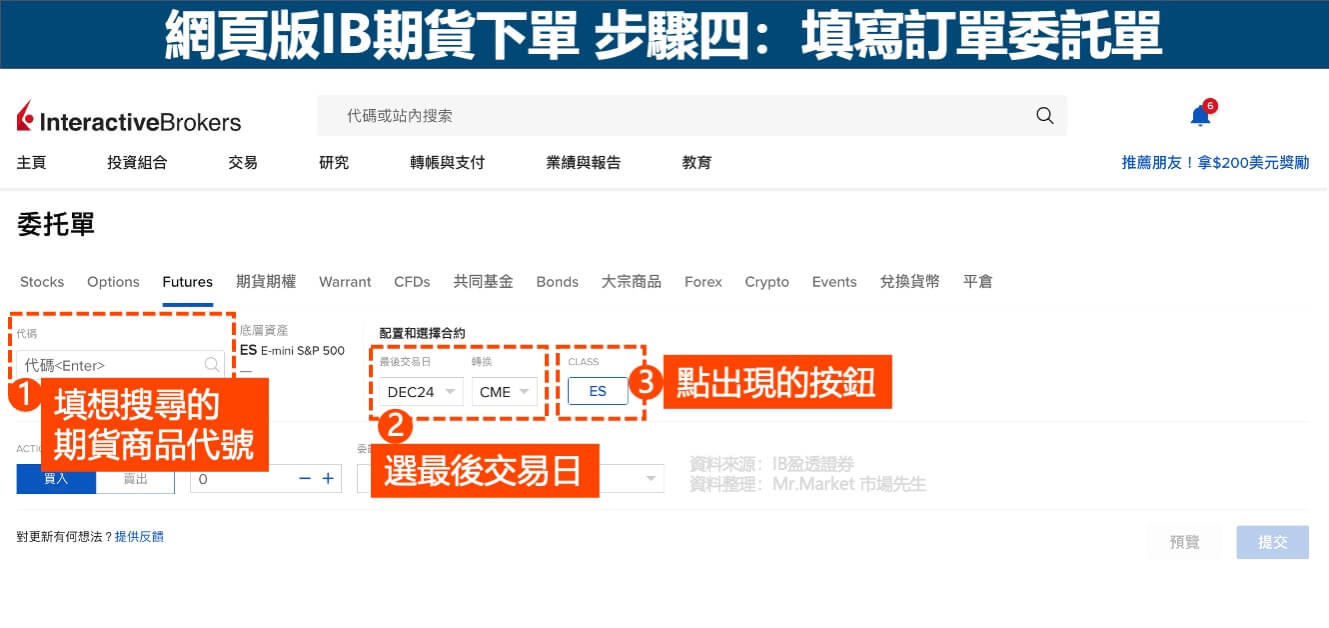Switch to the CFDs tab
Image resolution: width=1329 pixels, height=628 pixels.
[412, 282]
